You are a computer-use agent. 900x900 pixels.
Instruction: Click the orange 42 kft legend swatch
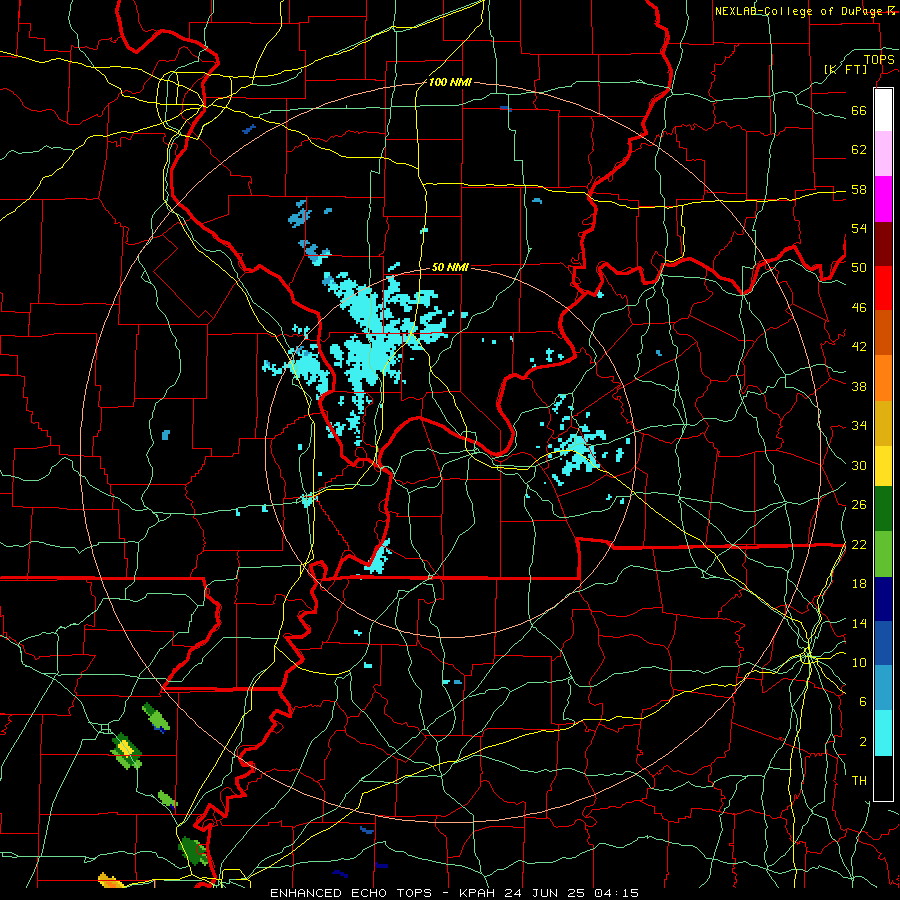883,378
